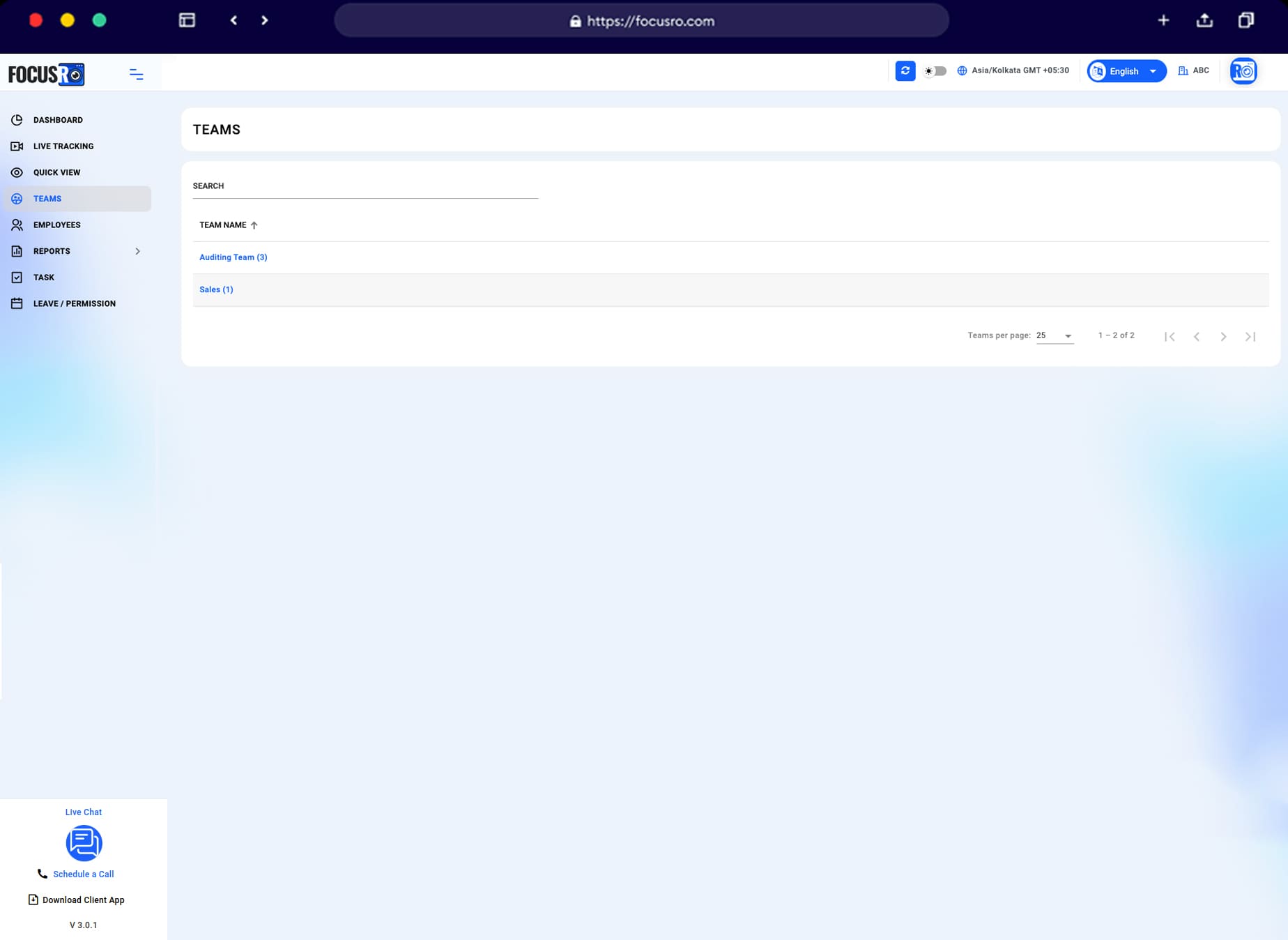The width and height of the screenshot is (1288, 940).
Task: Toggle dark mode switch in the header
Action: pos(934,70)
